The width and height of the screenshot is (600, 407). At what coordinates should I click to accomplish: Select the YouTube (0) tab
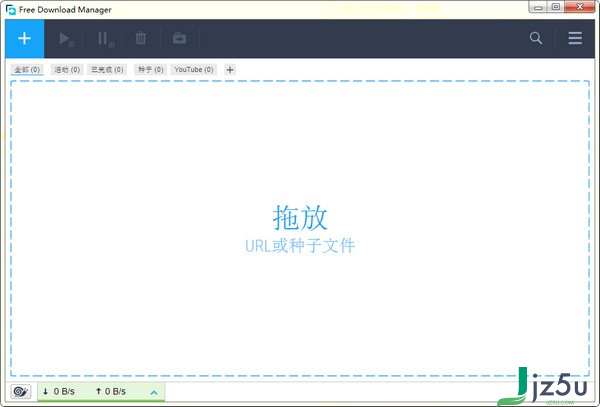[194, 70]
